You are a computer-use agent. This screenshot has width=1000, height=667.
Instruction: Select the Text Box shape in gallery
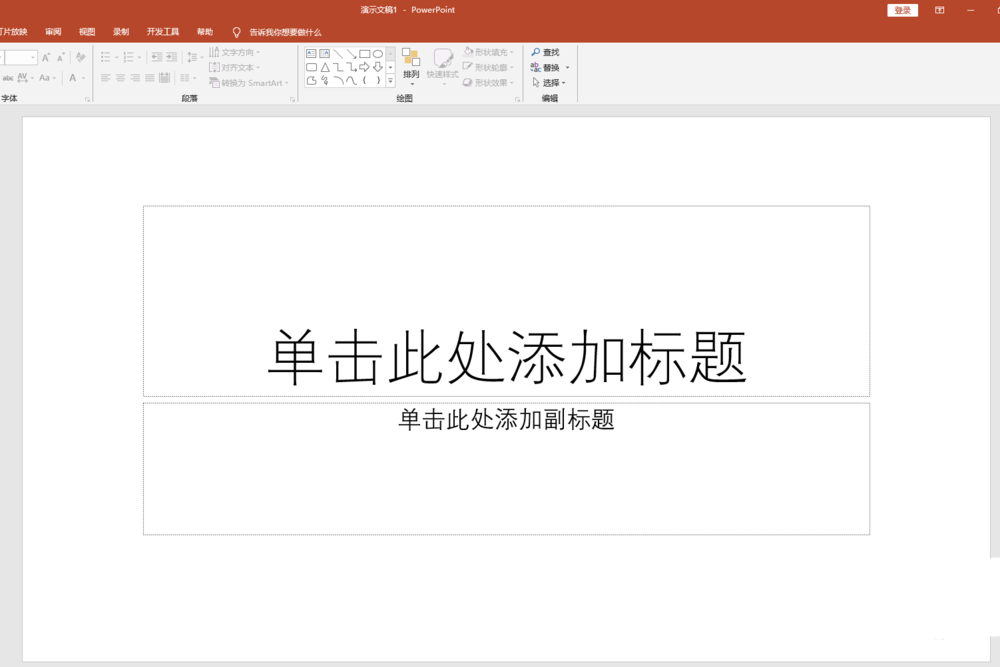(x=311, y=54)
